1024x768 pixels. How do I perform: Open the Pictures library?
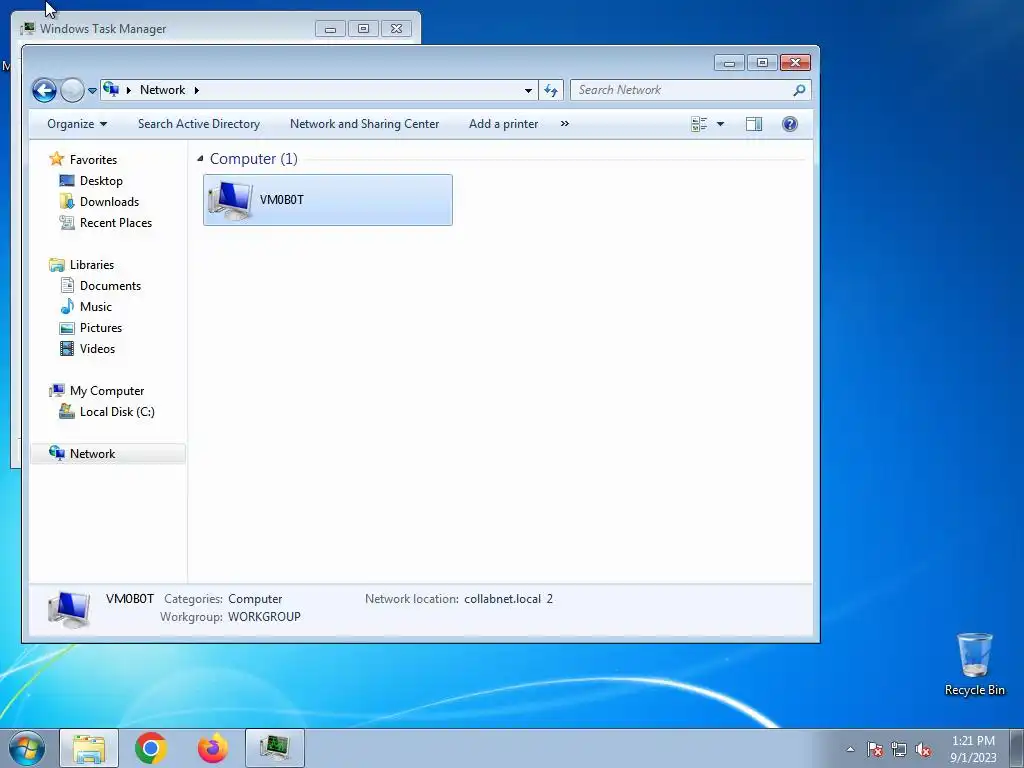101,328
